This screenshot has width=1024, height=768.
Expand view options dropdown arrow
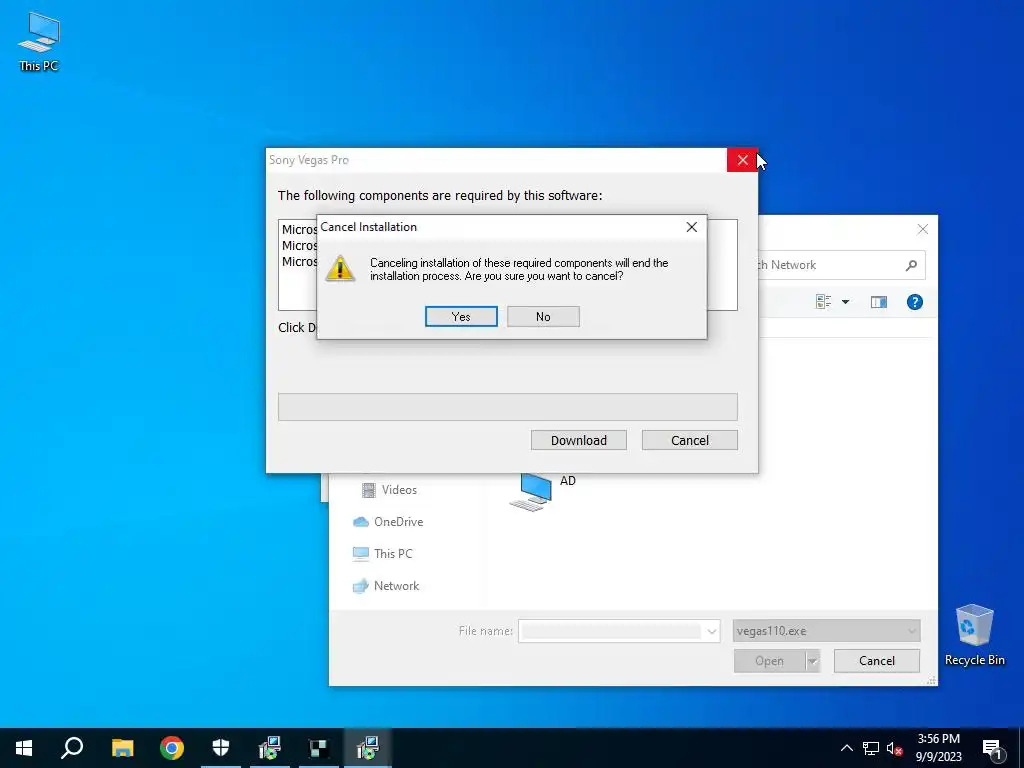pos(845,302)
